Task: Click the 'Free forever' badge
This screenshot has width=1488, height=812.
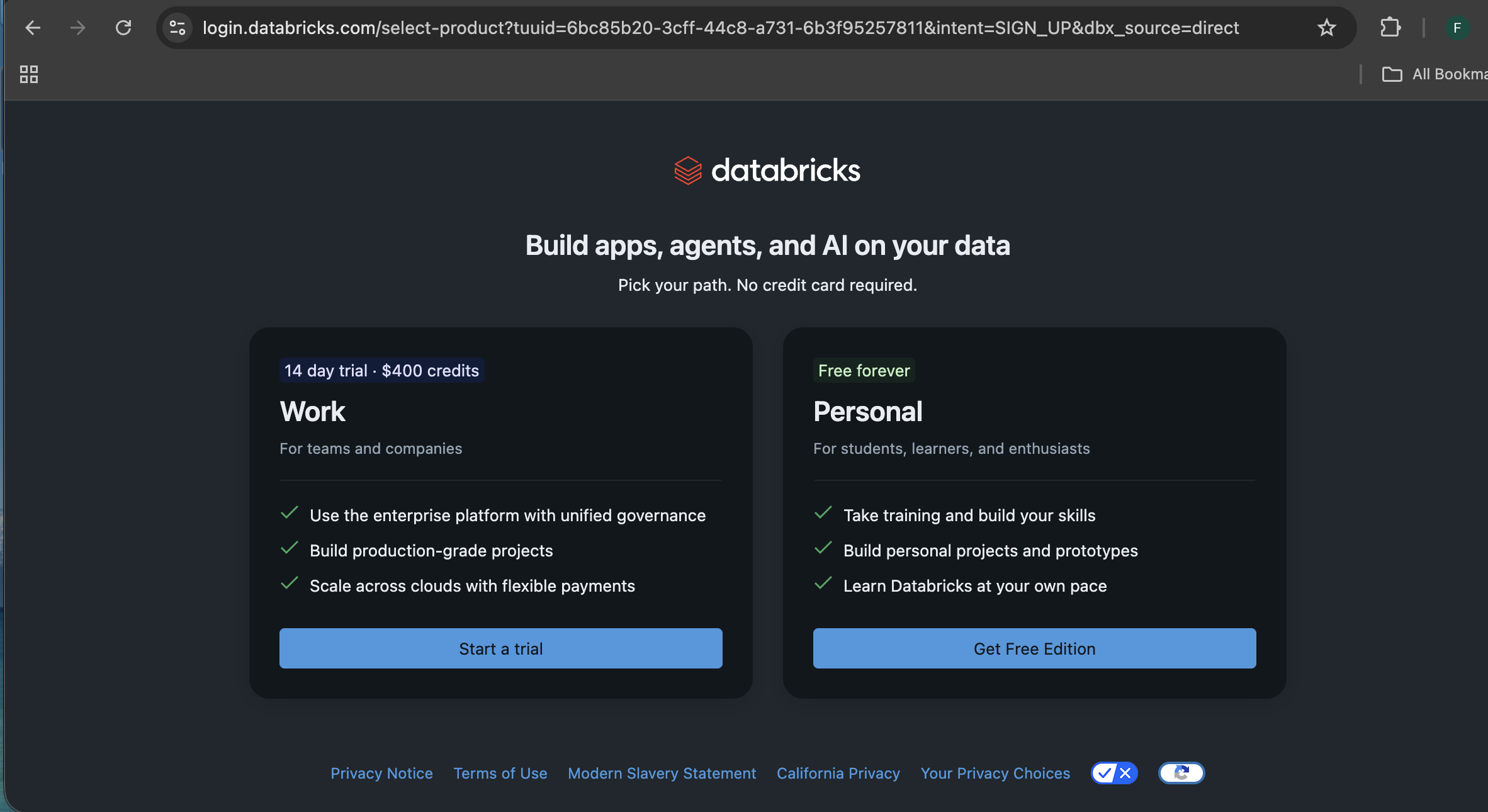Action: tap(864, 370)
